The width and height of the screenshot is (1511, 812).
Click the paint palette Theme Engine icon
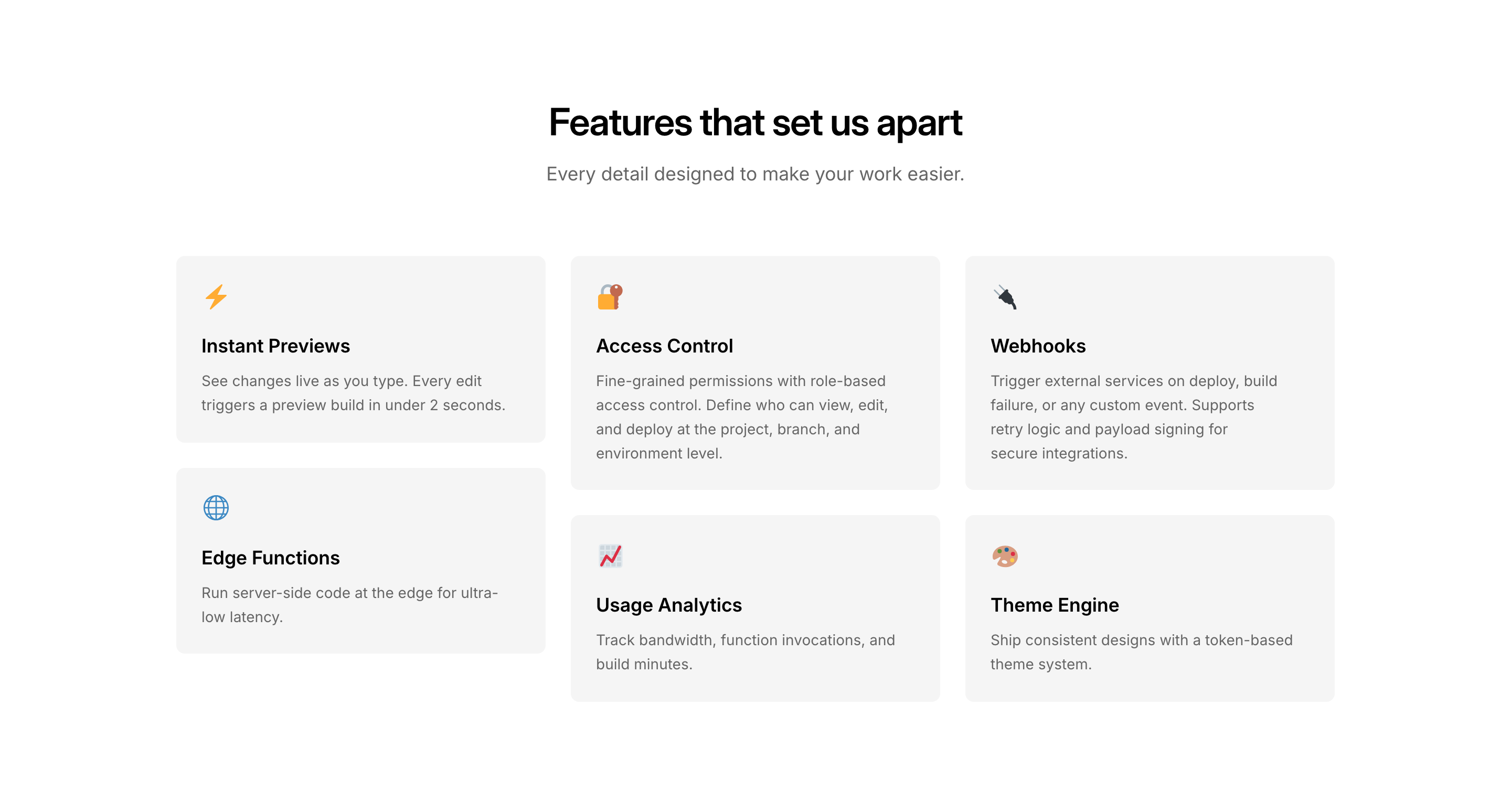pyautogui.click(x=1005, y=555)
